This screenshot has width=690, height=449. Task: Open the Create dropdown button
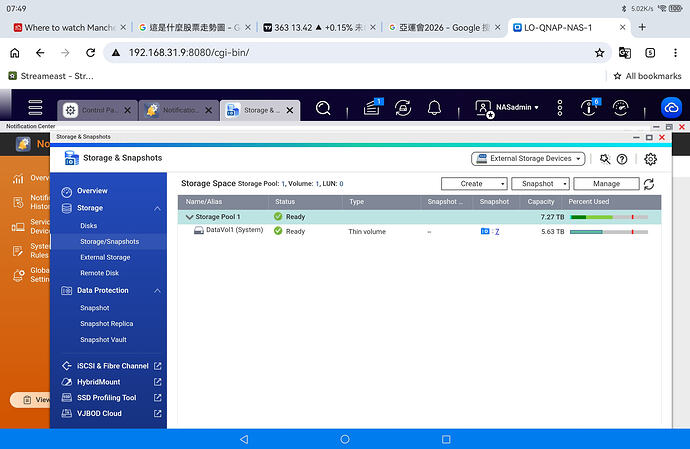click(474, 184)
